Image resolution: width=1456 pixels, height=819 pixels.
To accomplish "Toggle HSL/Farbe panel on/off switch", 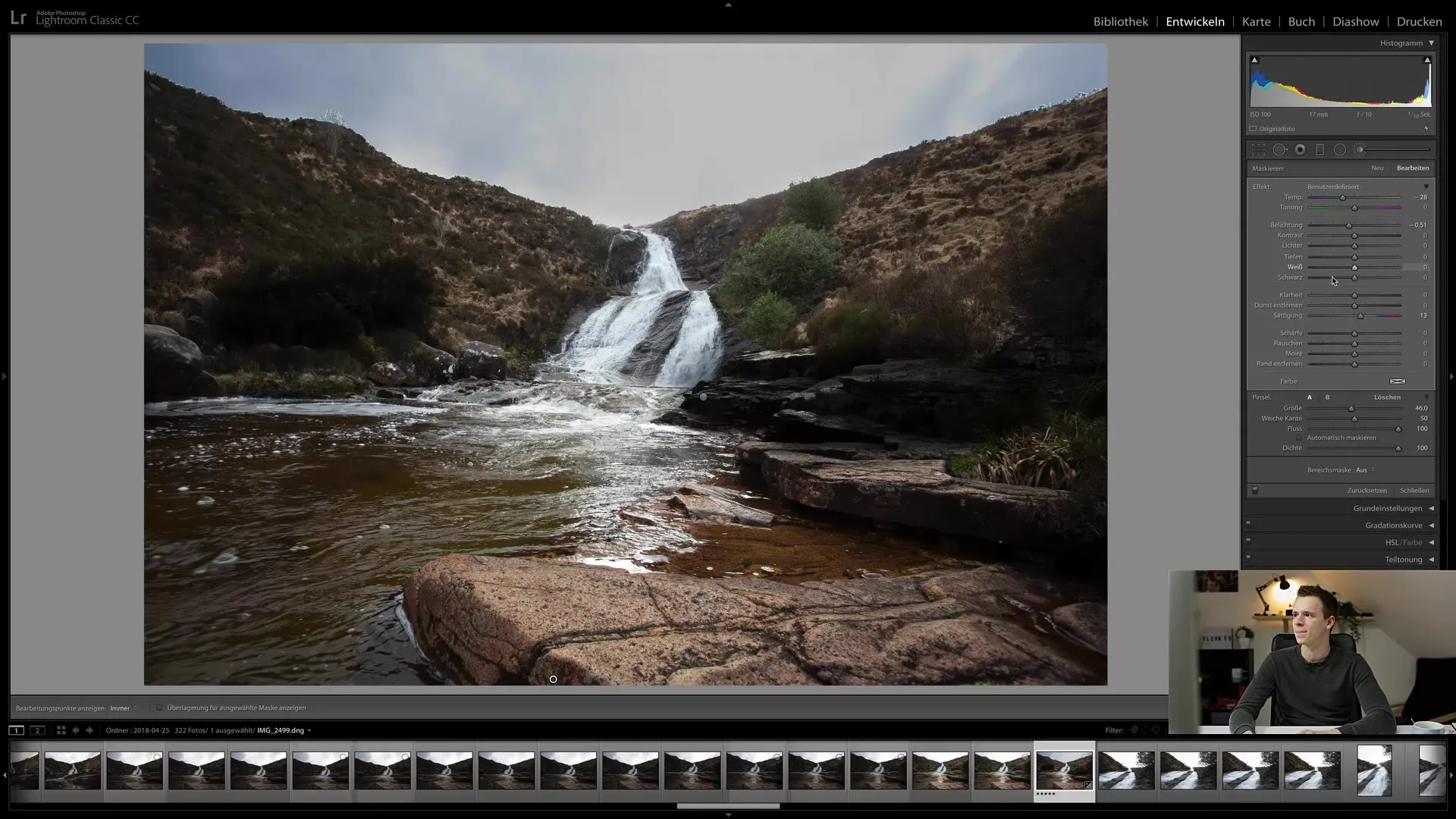I will click(1248, 541).
